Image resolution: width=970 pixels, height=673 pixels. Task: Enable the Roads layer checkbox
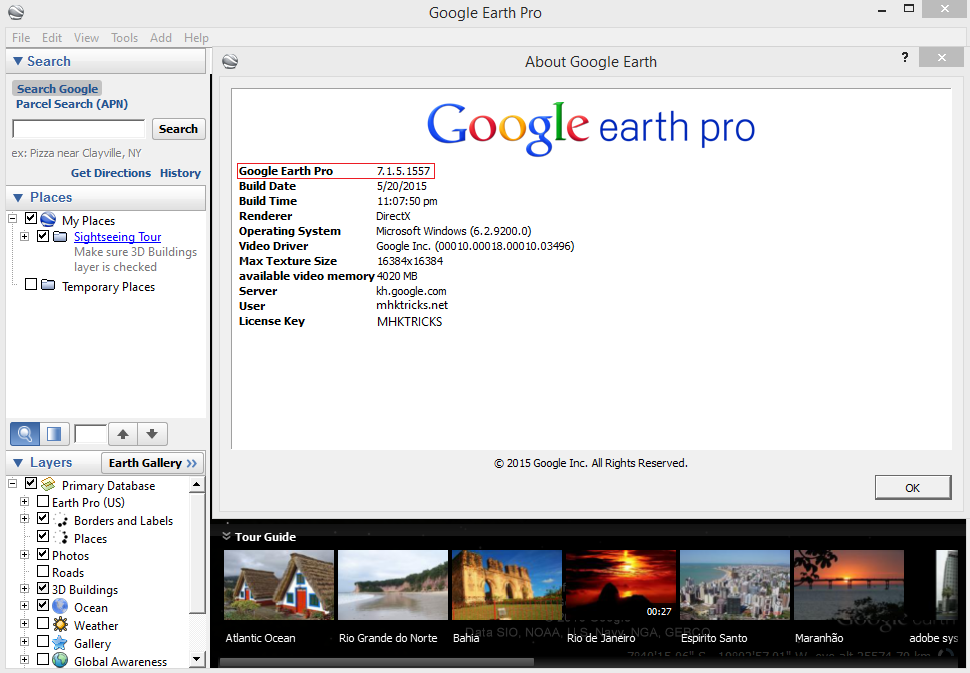coord(43,572)
